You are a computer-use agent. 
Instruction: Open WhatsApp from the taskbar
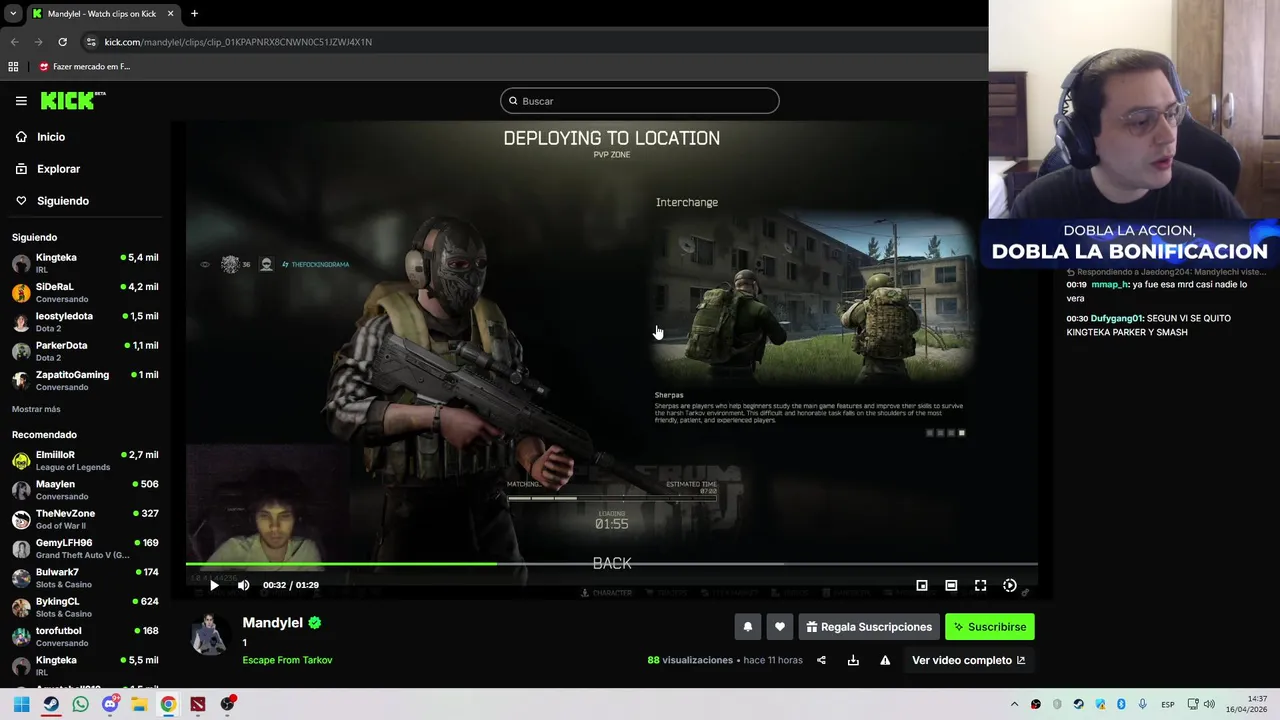point(80,704)
